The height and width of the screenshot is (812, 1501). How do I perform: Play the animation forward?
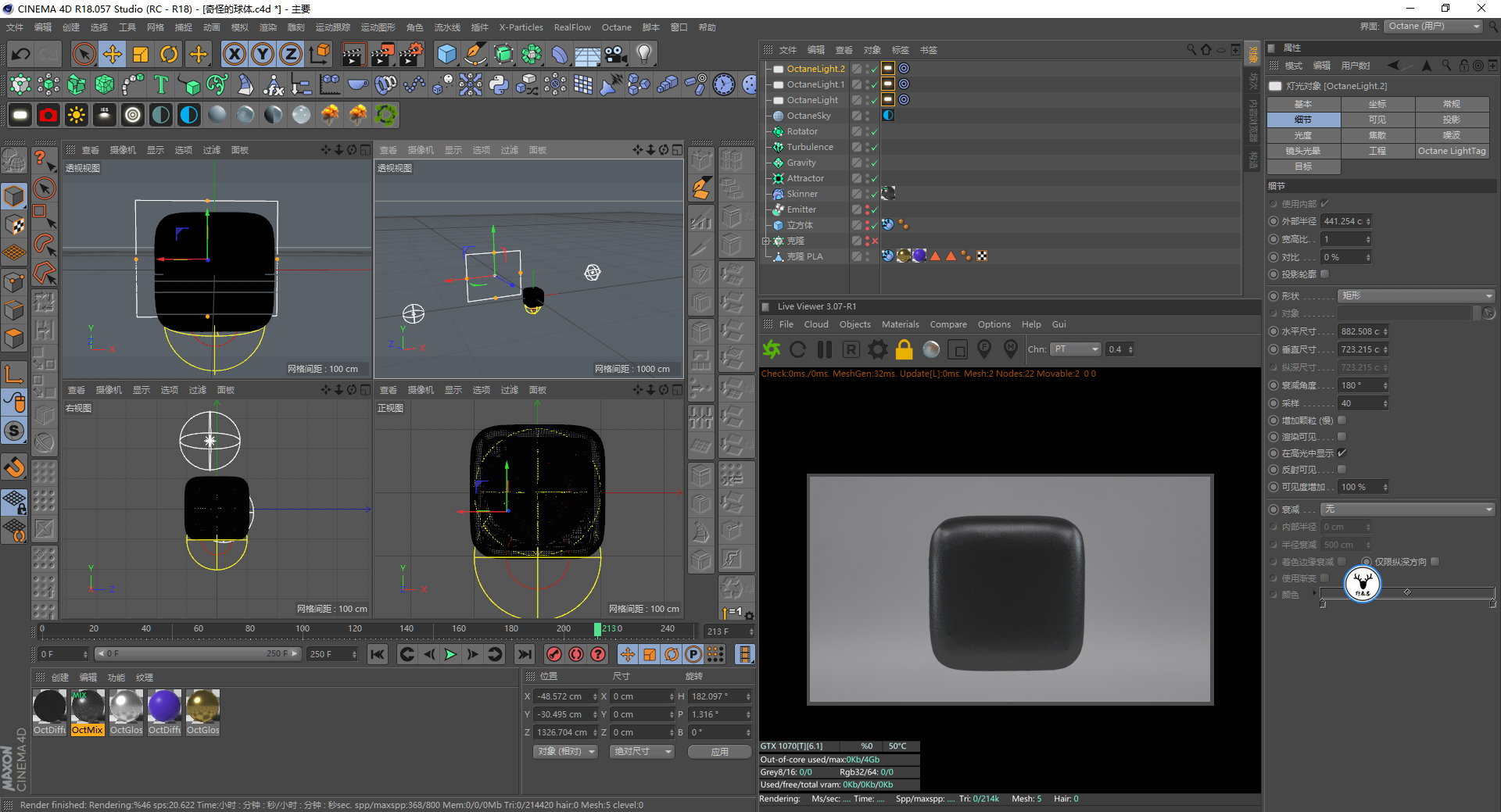[450, 654]
